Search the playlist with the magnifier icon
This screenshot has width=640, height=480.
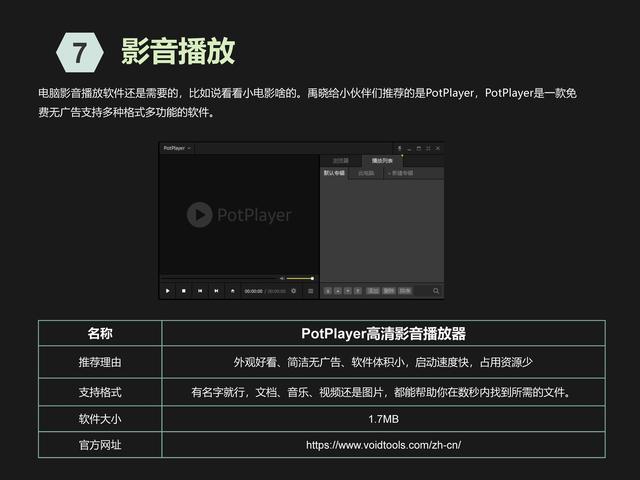[436, 291]
